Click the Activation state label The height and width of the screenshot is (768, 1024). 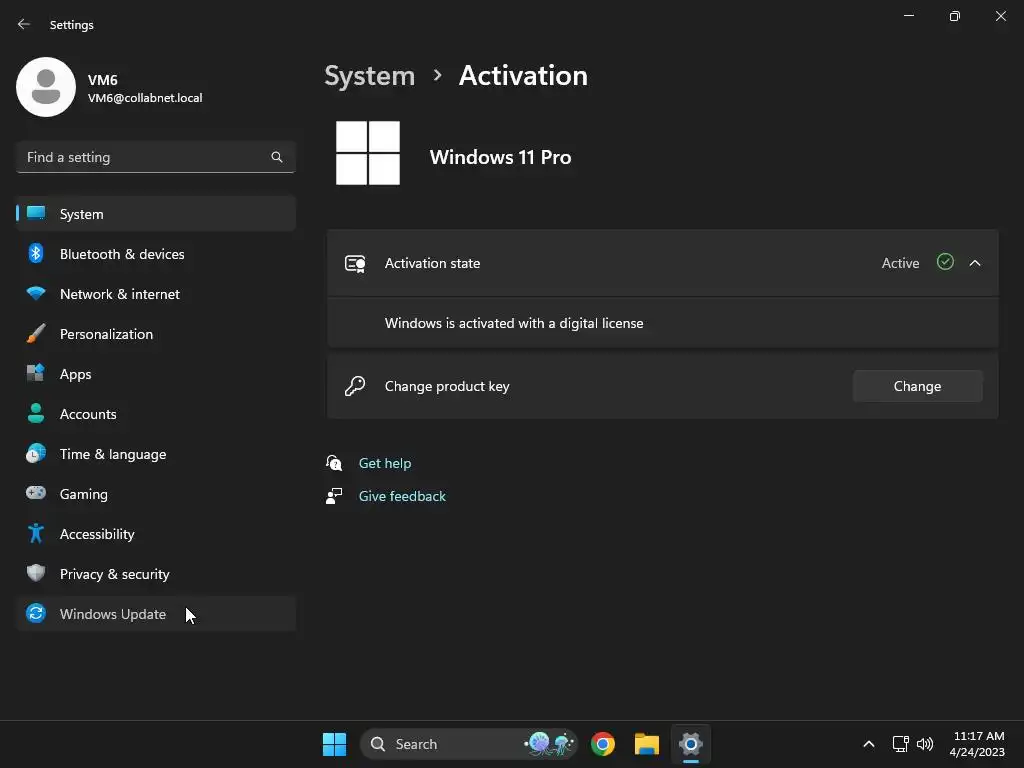[x=432, y=263]
